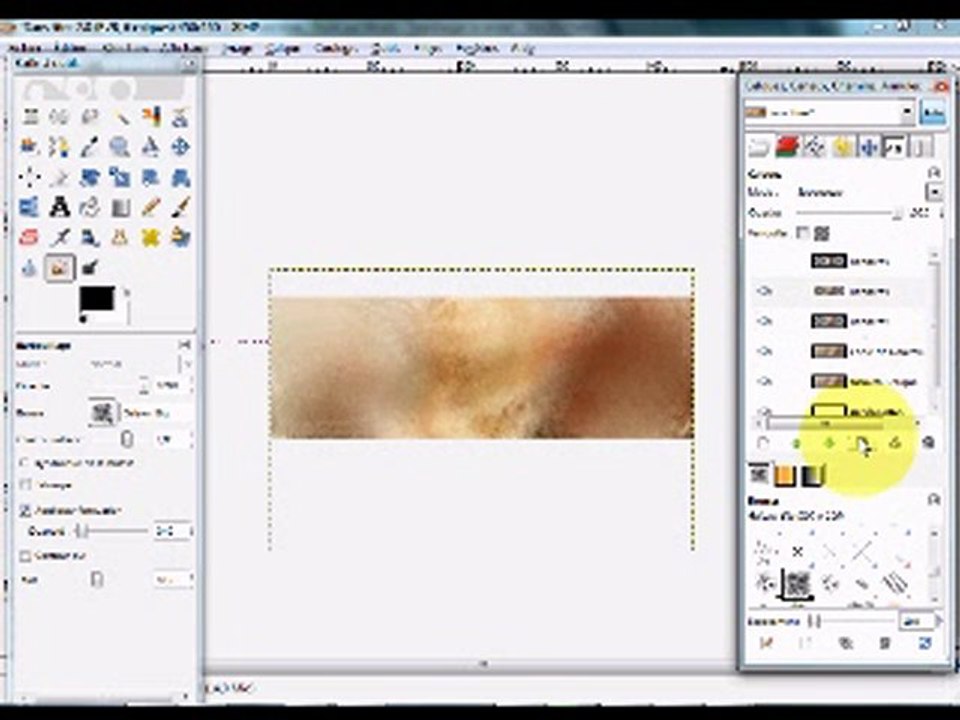Select the Pencil tool
The width and height of the screenshot is (960, 720).
(151, 208)
